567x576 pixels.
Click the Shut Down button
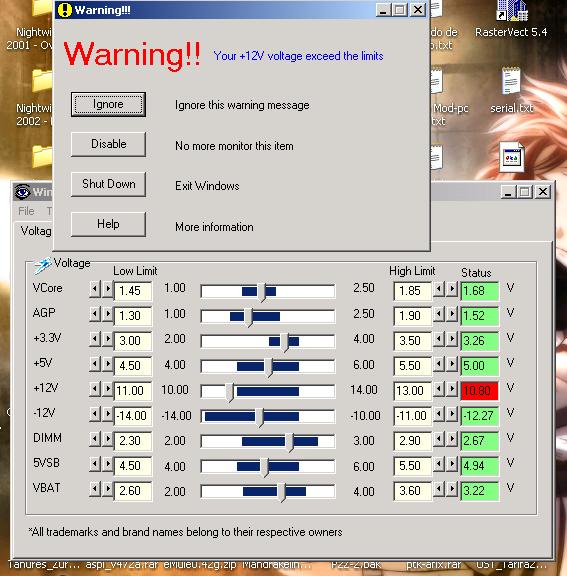(x=108, y=184)
